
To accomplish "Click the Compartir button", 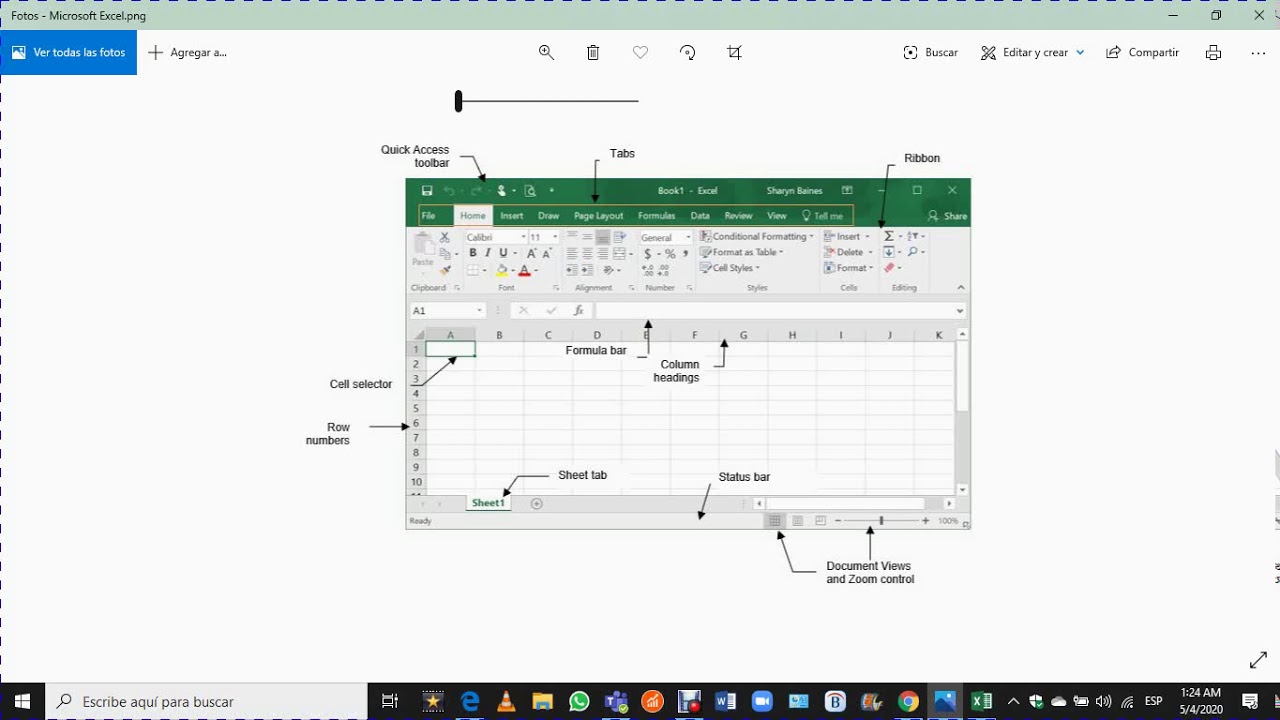I will tap(1143, 53).
